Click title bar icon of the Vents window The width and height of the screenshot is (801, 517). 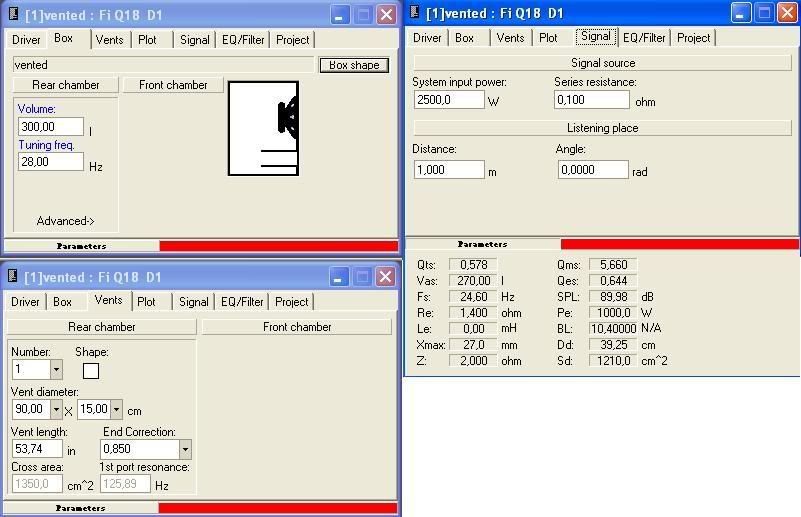click(13, 277)
